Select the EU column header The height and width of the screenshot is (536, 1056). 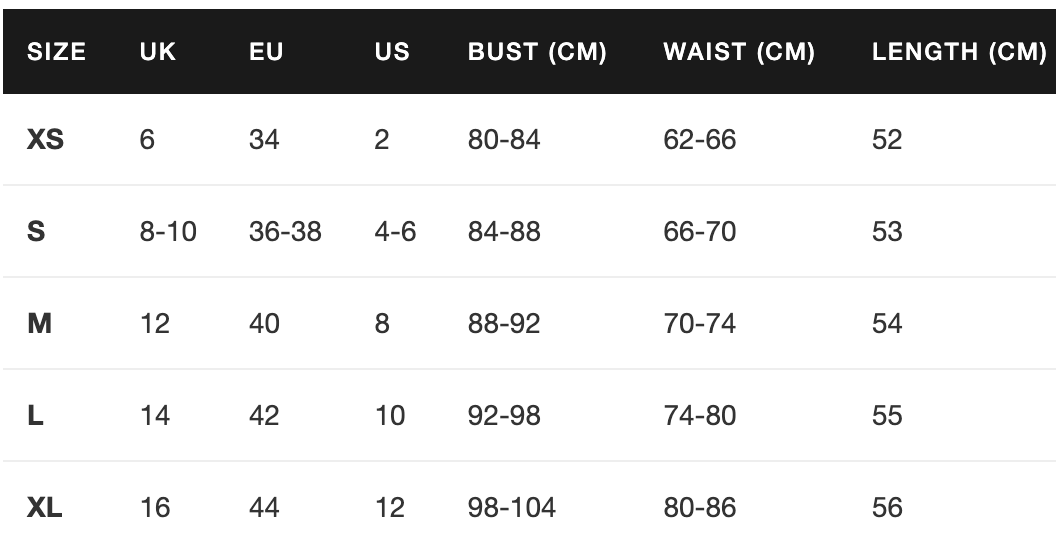click(x=266, y=53)
